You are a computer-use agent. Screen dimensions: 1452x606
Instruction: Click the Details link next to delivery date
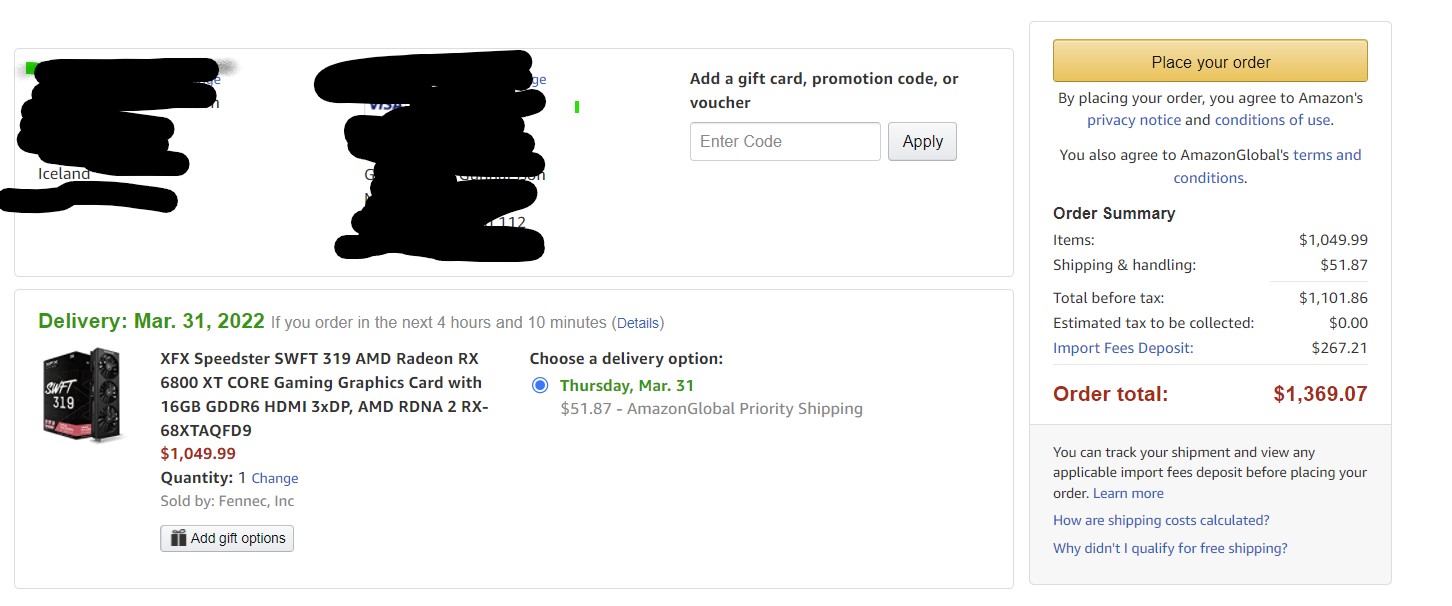click(x=638, y=323)
